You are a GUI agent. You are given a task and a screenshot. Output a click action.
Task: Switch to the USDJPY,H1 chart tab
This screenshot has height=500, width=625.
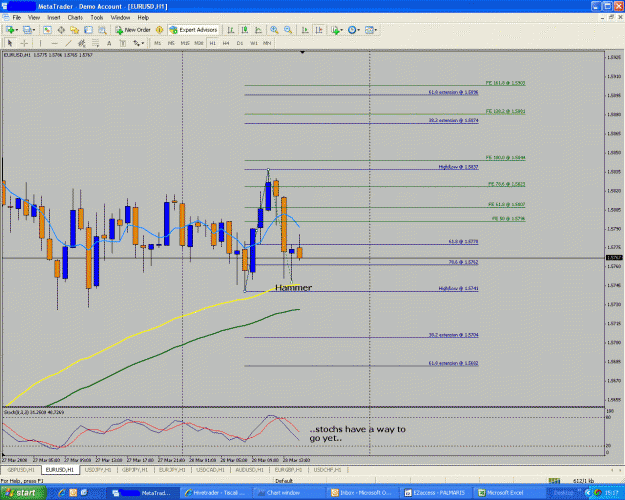pyautogui.click(x=98, y=470)
